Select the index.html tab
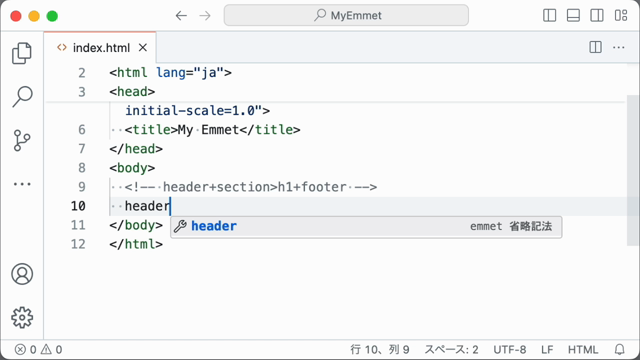This screenshot has height=360, width=640. coord(100,48)
